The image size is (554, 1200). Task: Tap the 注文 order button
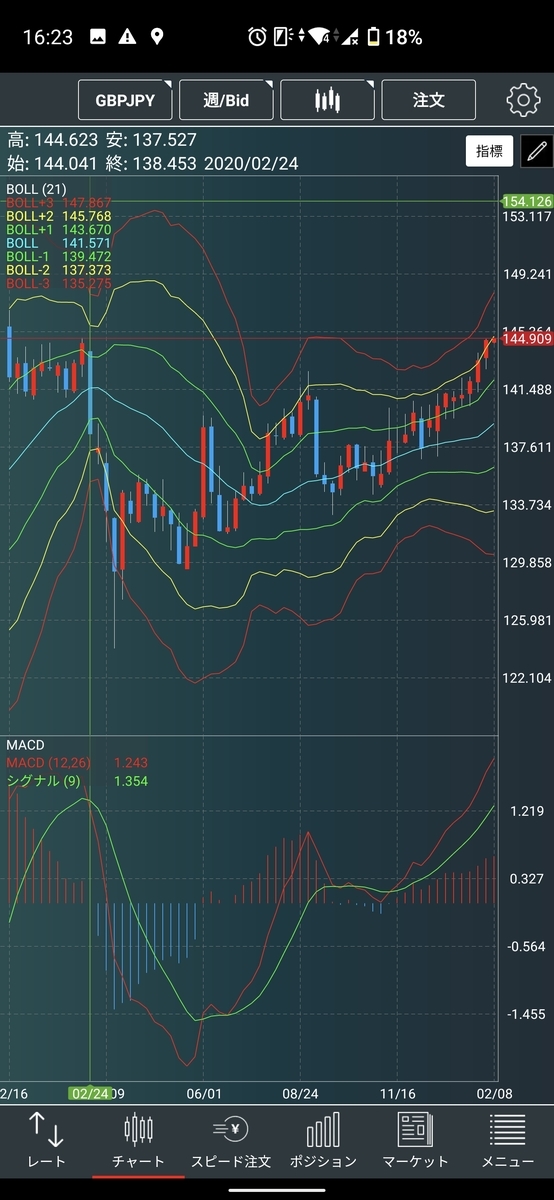pos(429,101)
